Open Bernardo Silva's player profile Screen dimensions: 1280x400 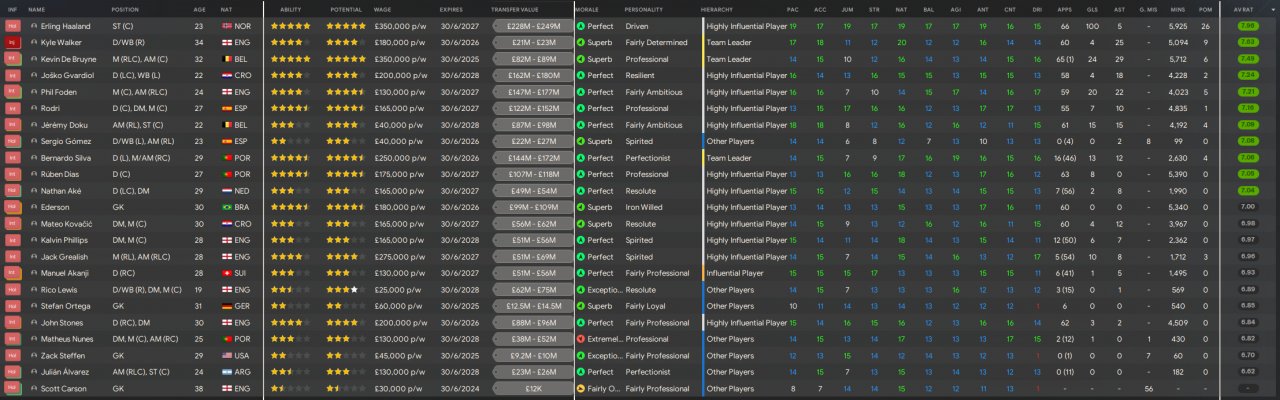(66, 158)
